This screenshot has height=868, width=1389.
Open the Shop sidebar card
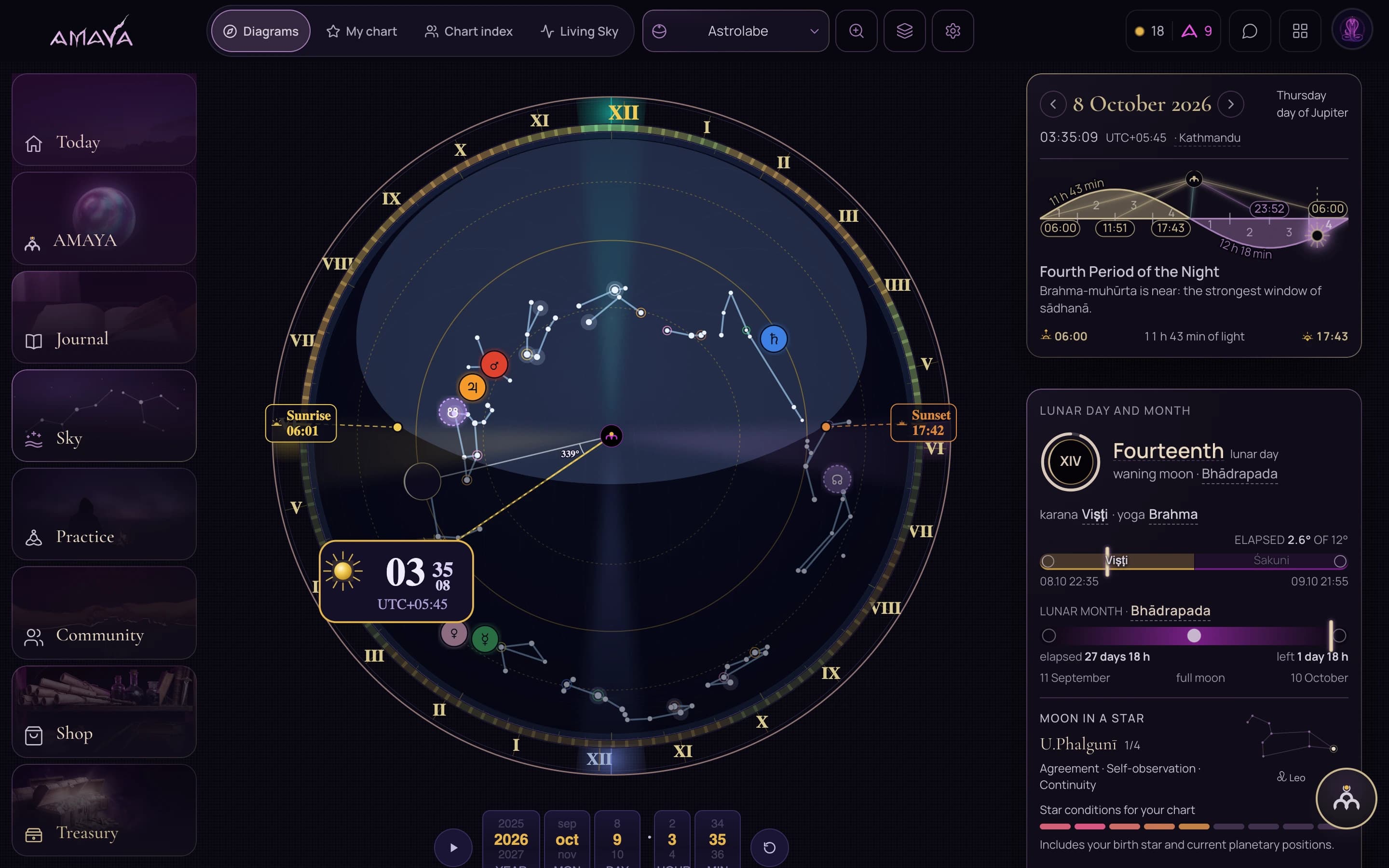coord(104,711)
